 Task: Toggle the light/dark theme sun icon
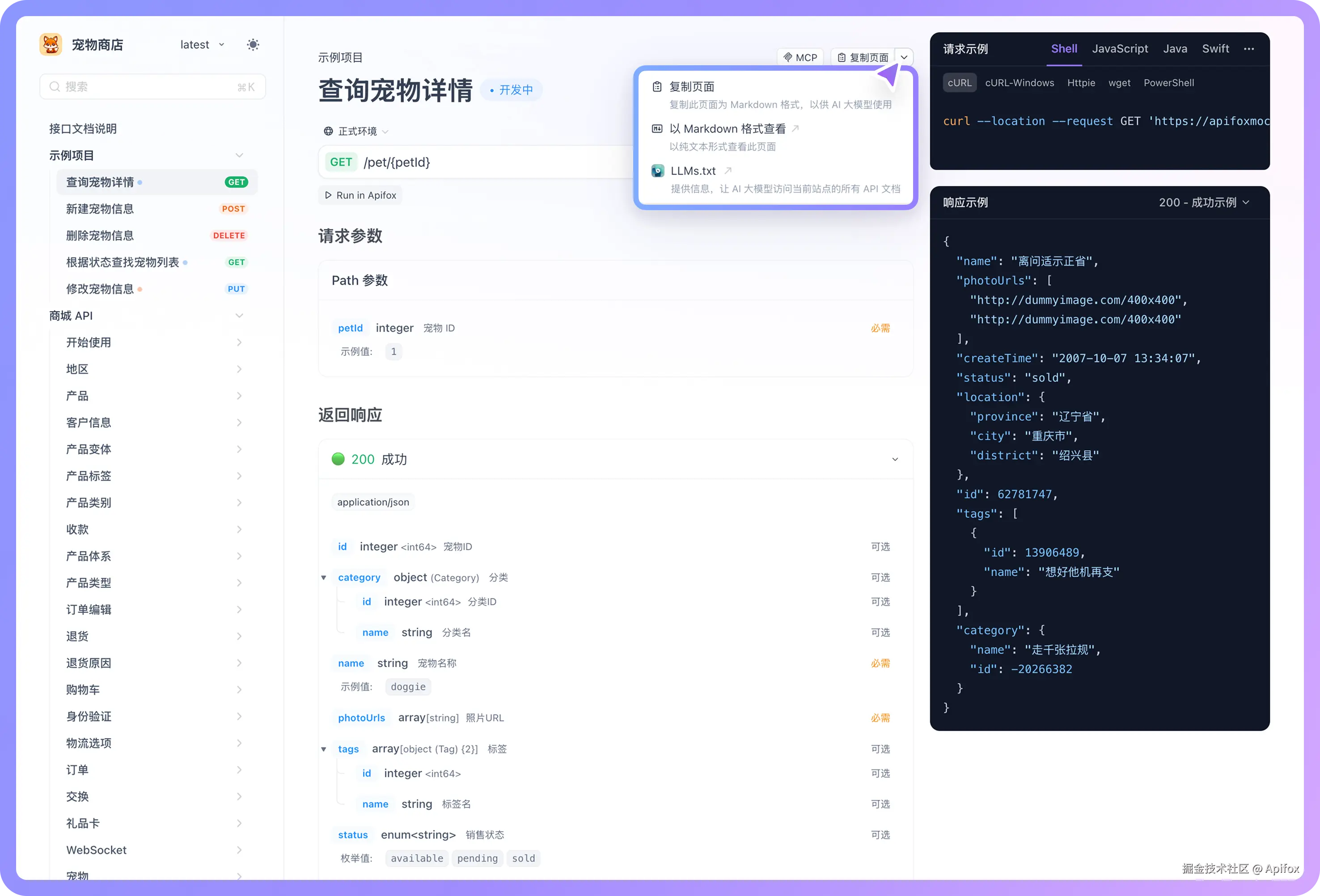(x=253, y=45)
